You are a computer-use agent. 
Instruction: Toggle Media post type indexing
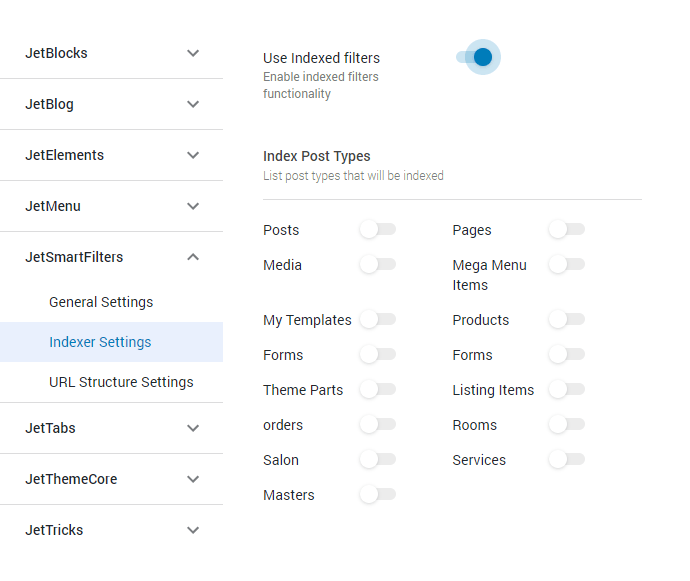click(378, 265)
